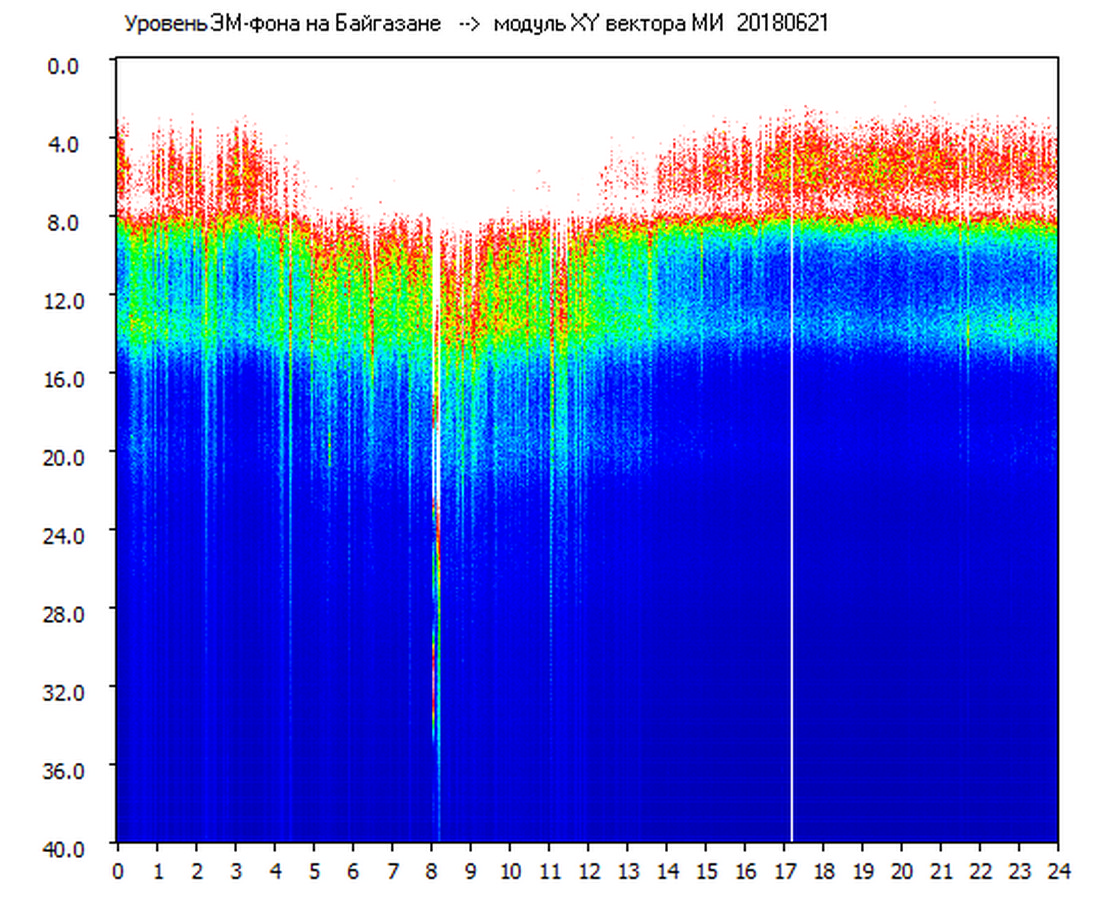The width and height of the screenshot is (1096, 900).
Task: Click the x-axis tick label 8
Action: pyautogui.click(x=431, y=870)
